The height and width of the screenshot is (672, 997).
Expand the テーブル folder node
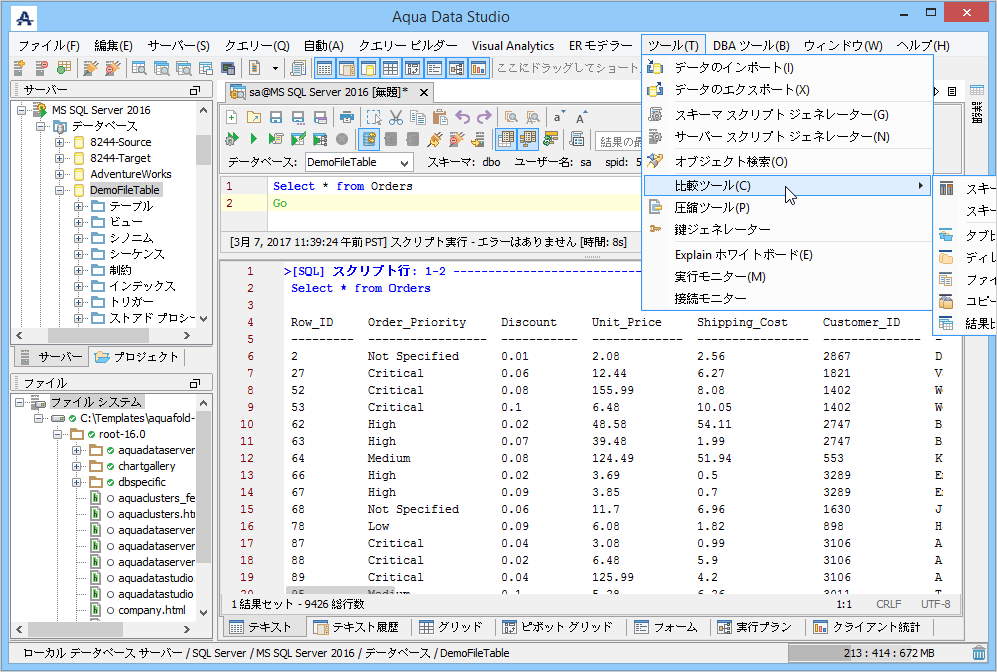click(79, 206)
